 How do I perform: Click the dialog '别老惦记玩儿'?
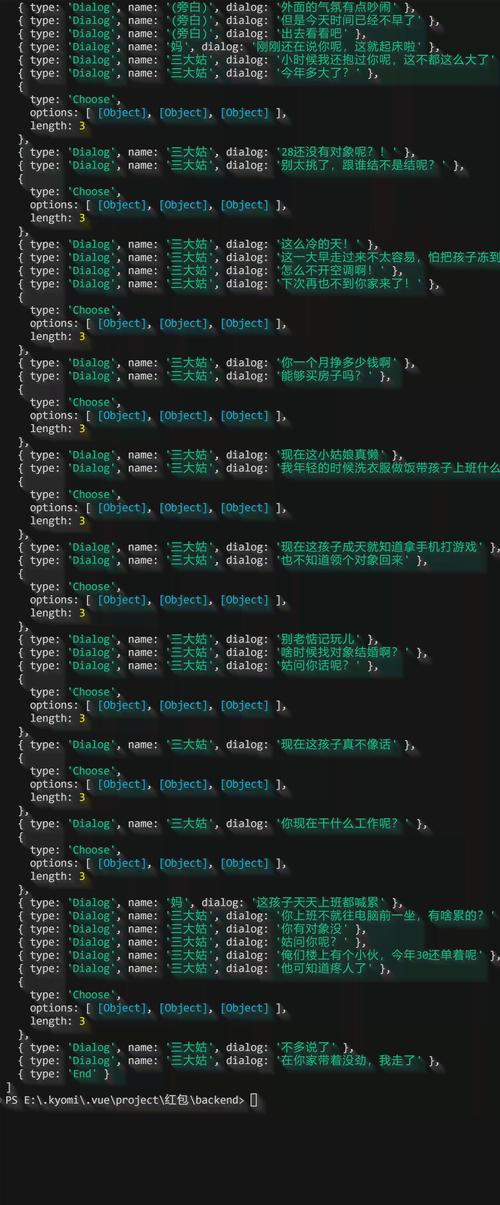coord(319,639)
